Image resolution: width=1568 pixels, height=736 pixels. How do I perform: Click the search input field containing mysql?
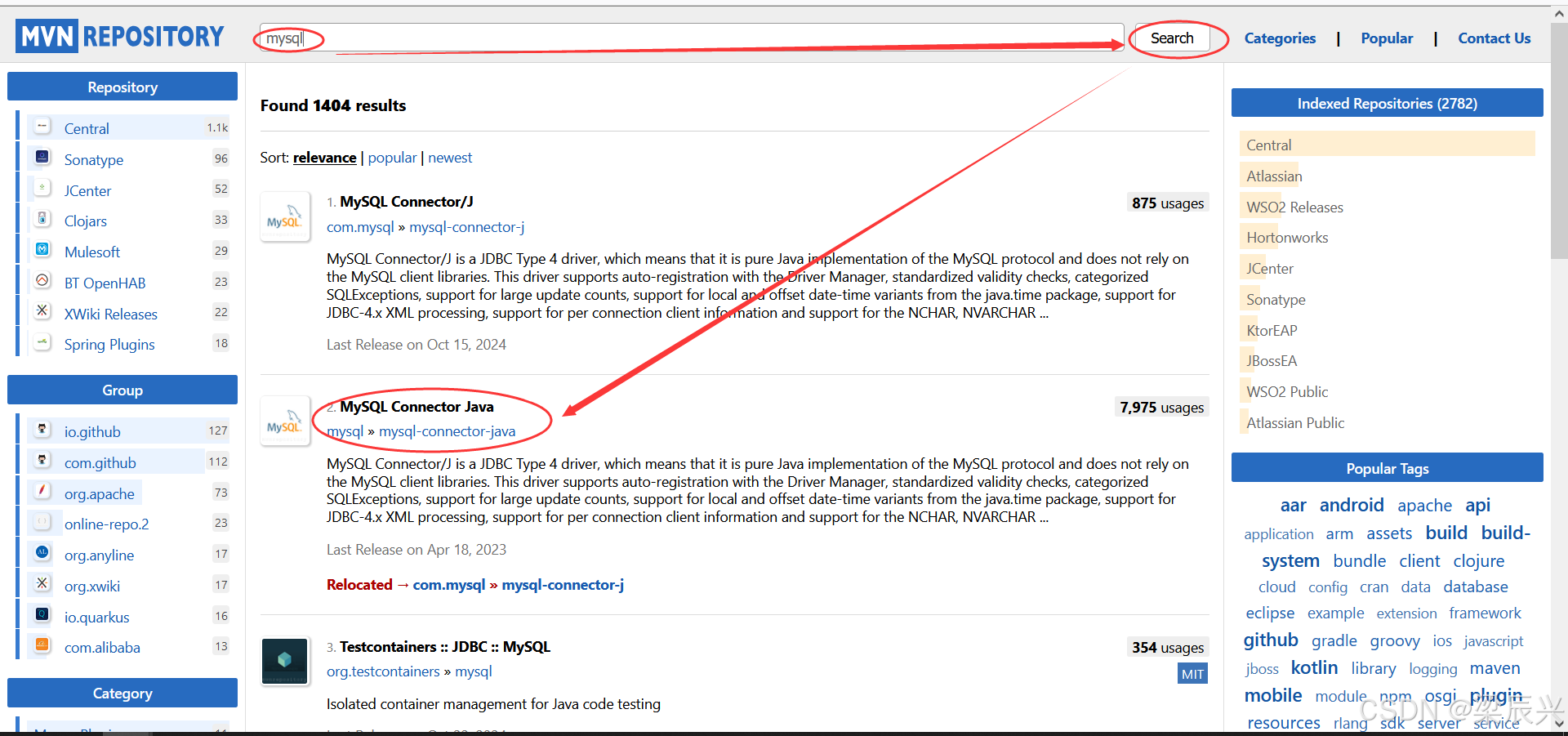point(692,38)
